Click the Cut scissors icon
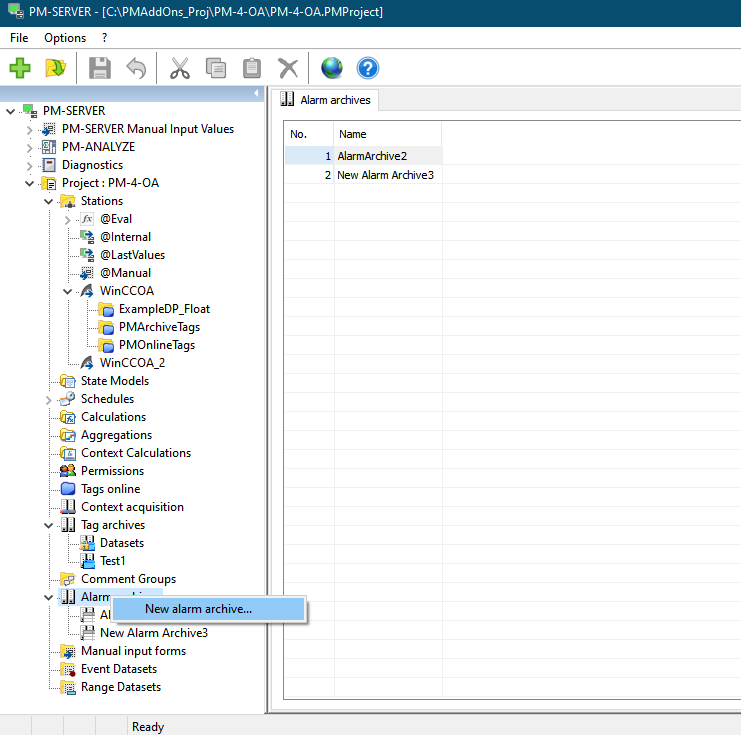Viewport: 741px width, 735px height. (x=180, y=68)
